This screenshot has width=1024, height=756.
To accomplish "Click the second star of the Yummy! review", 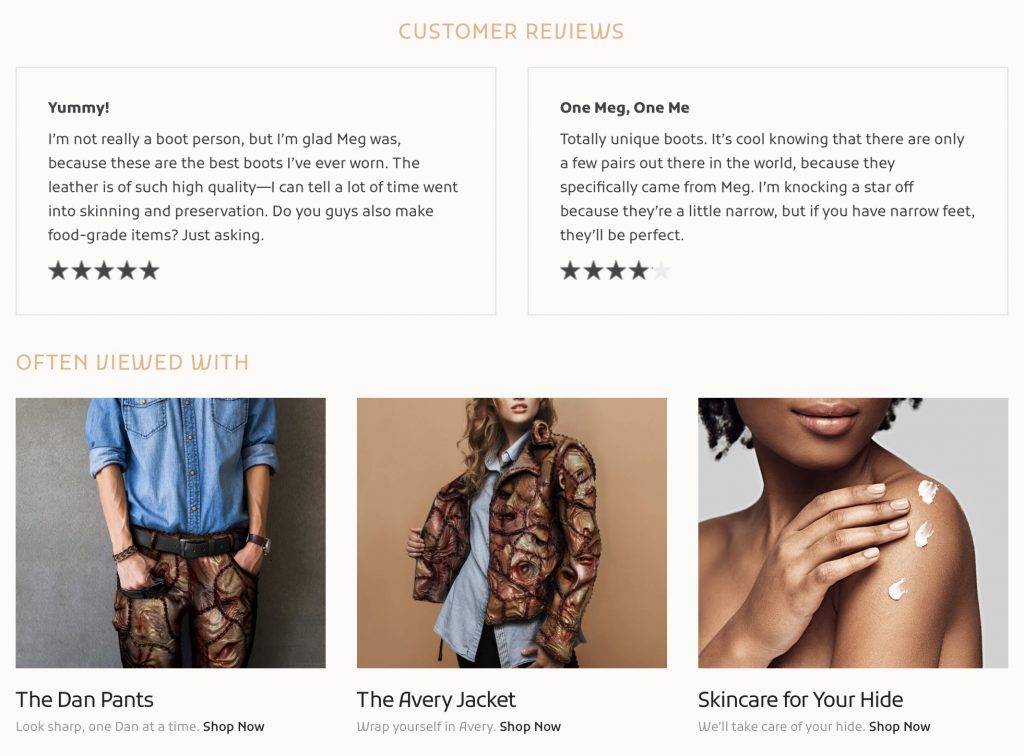I will [81, 270].
